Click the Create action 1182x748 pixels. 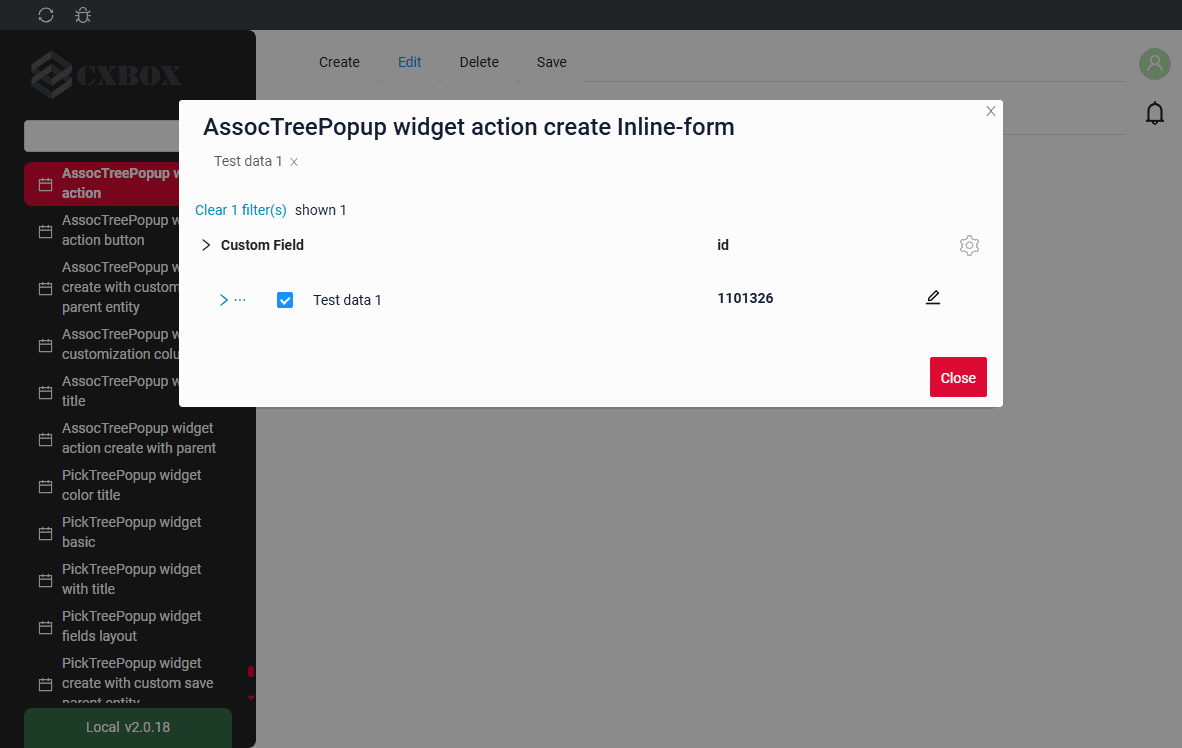point(339,63)
